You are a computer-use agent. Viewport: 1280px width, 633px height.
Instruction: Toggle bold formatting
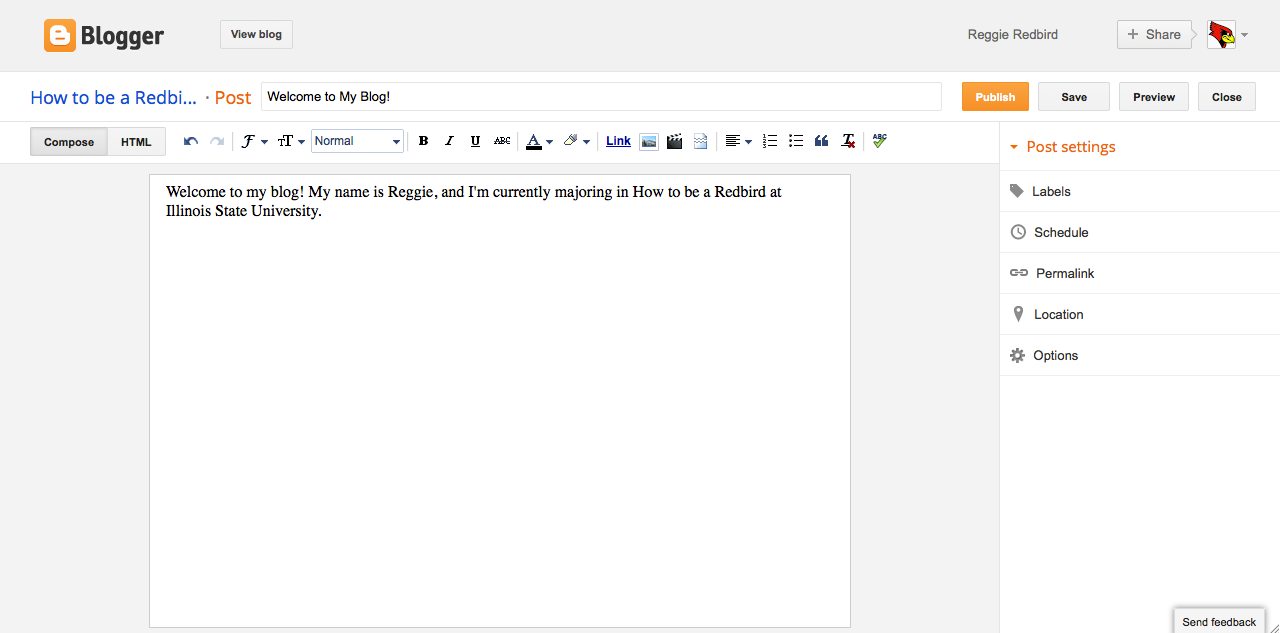(423, 141)
